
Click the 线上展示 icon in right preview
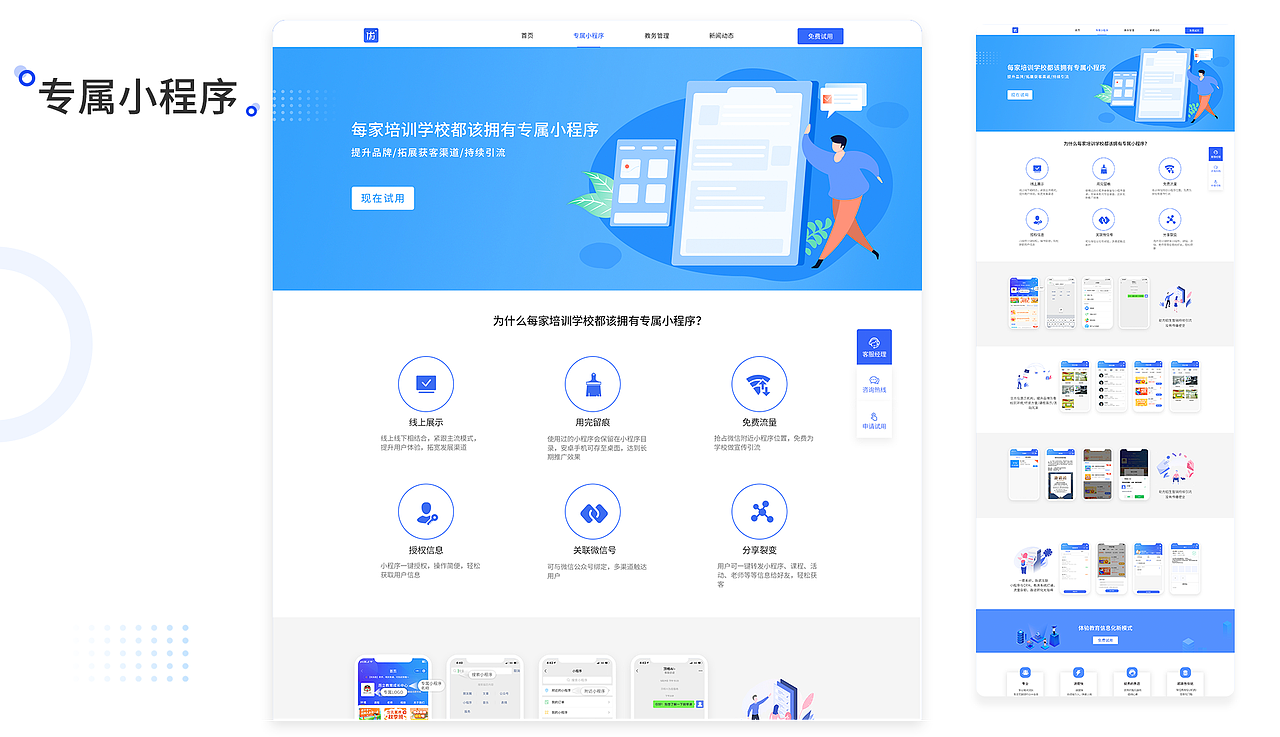pyautogui.click(x=1038, y=168)
